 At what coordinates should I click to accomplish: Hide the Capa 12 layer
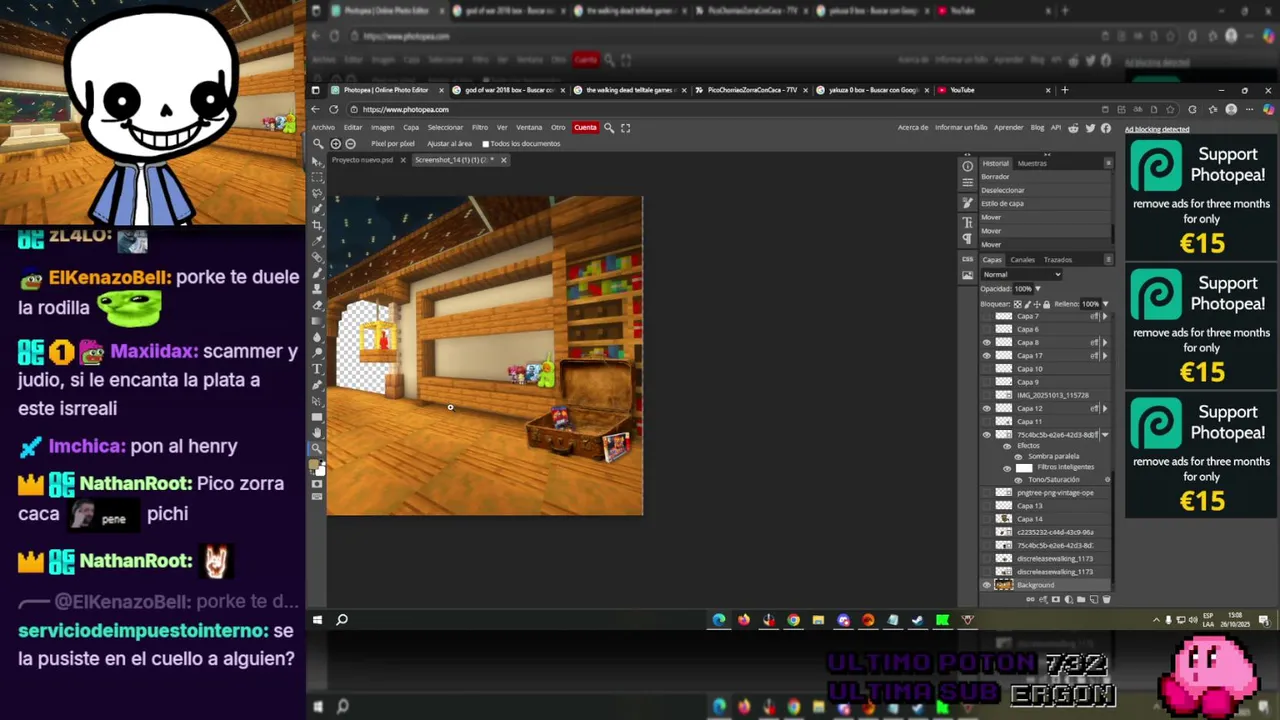[987, 409]
